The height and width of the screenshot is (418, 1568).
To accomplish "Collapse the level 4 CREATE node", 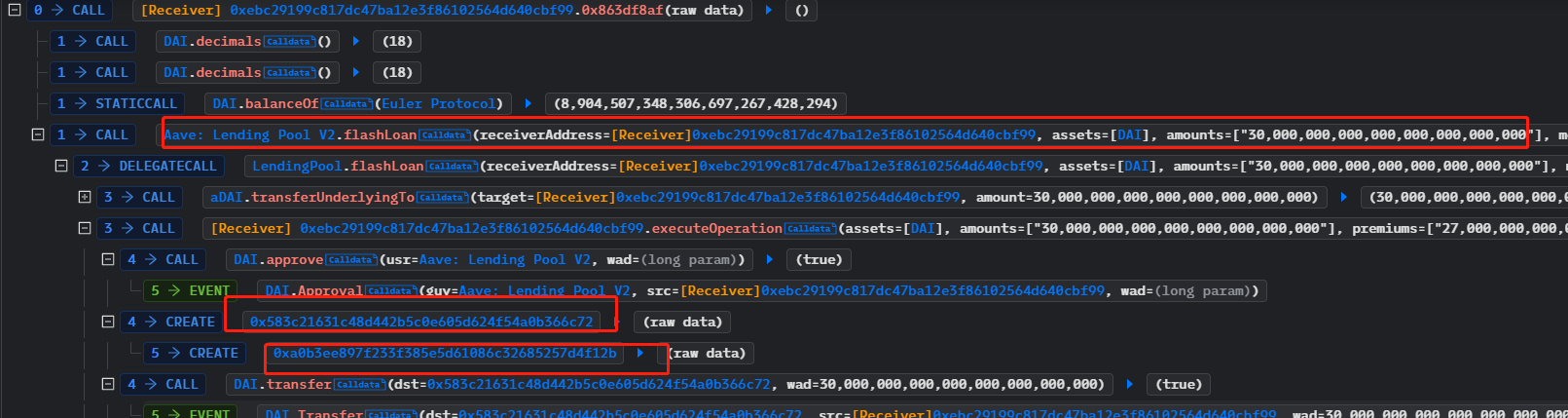I will [108, 322].
